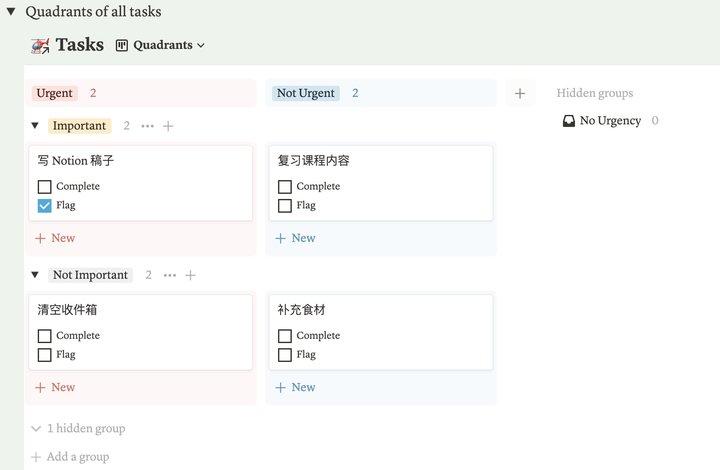Add a new column group with plus

(520, 93)
